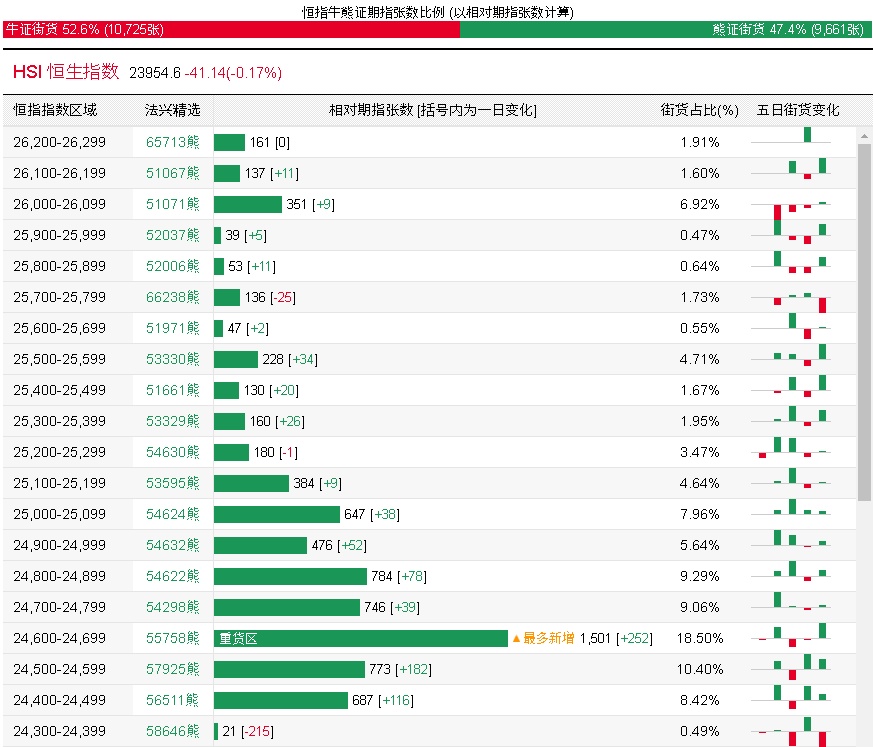The height and width of the screenshot is (747, 873).
Task: Click range cell 25,000-25,099
Action: click(x=60, y=514)
